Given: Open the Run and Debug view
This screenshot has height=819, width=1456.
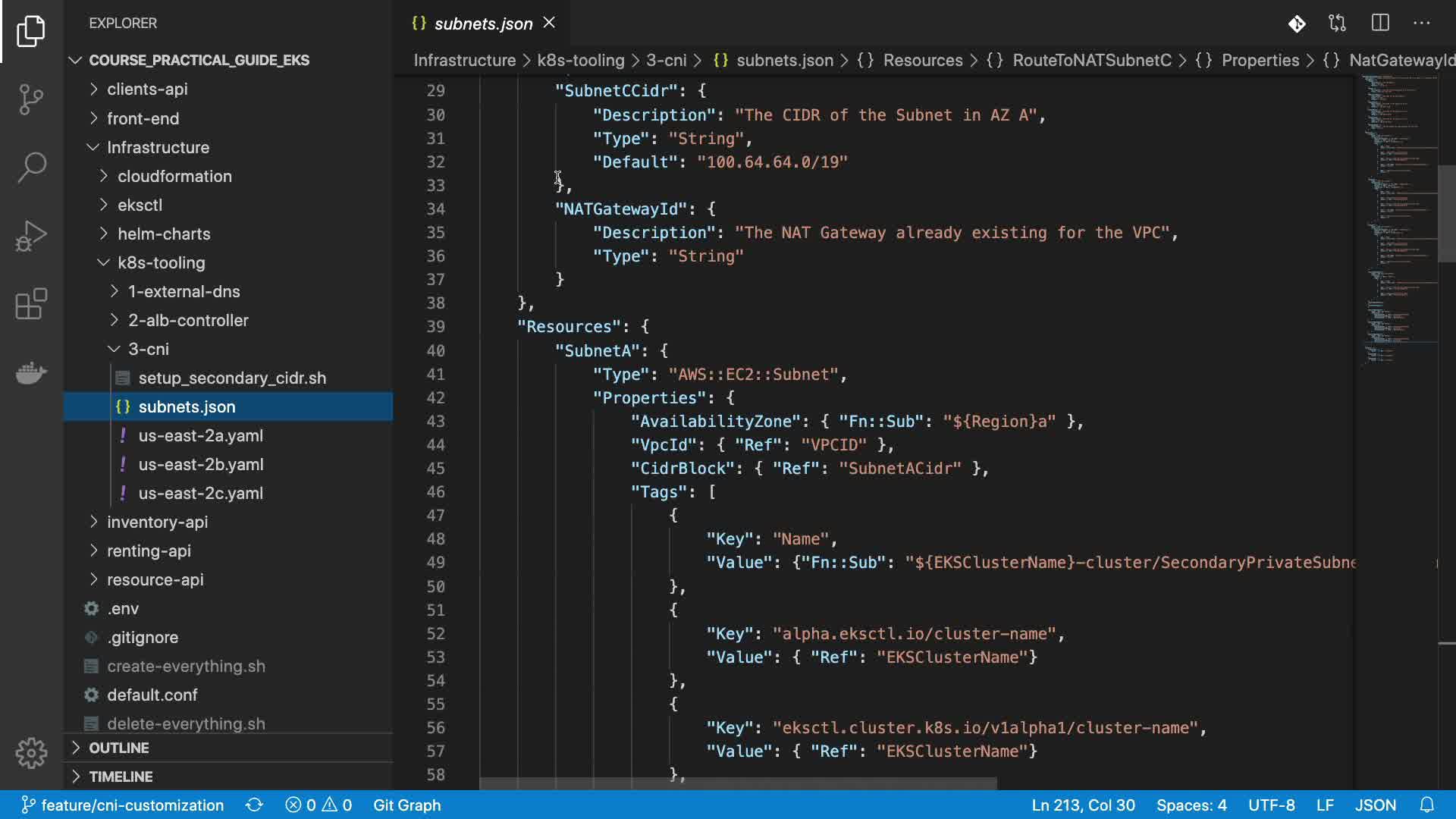Looking at the screenshot, I should click(x=31, y=236).
